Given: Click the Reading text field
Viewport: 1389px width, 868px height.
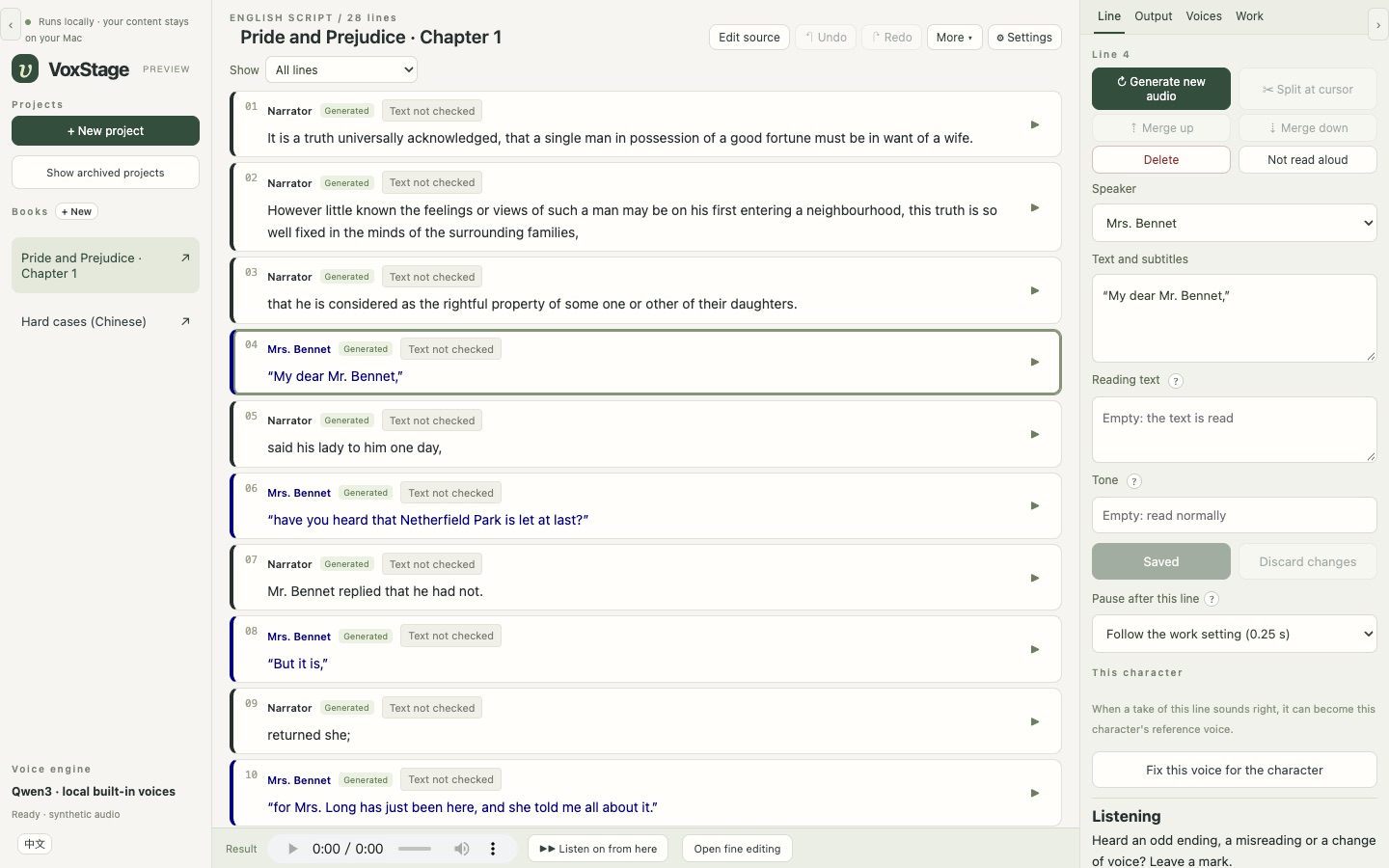Looking at the screenshot, I should (x=1235, y=429).
